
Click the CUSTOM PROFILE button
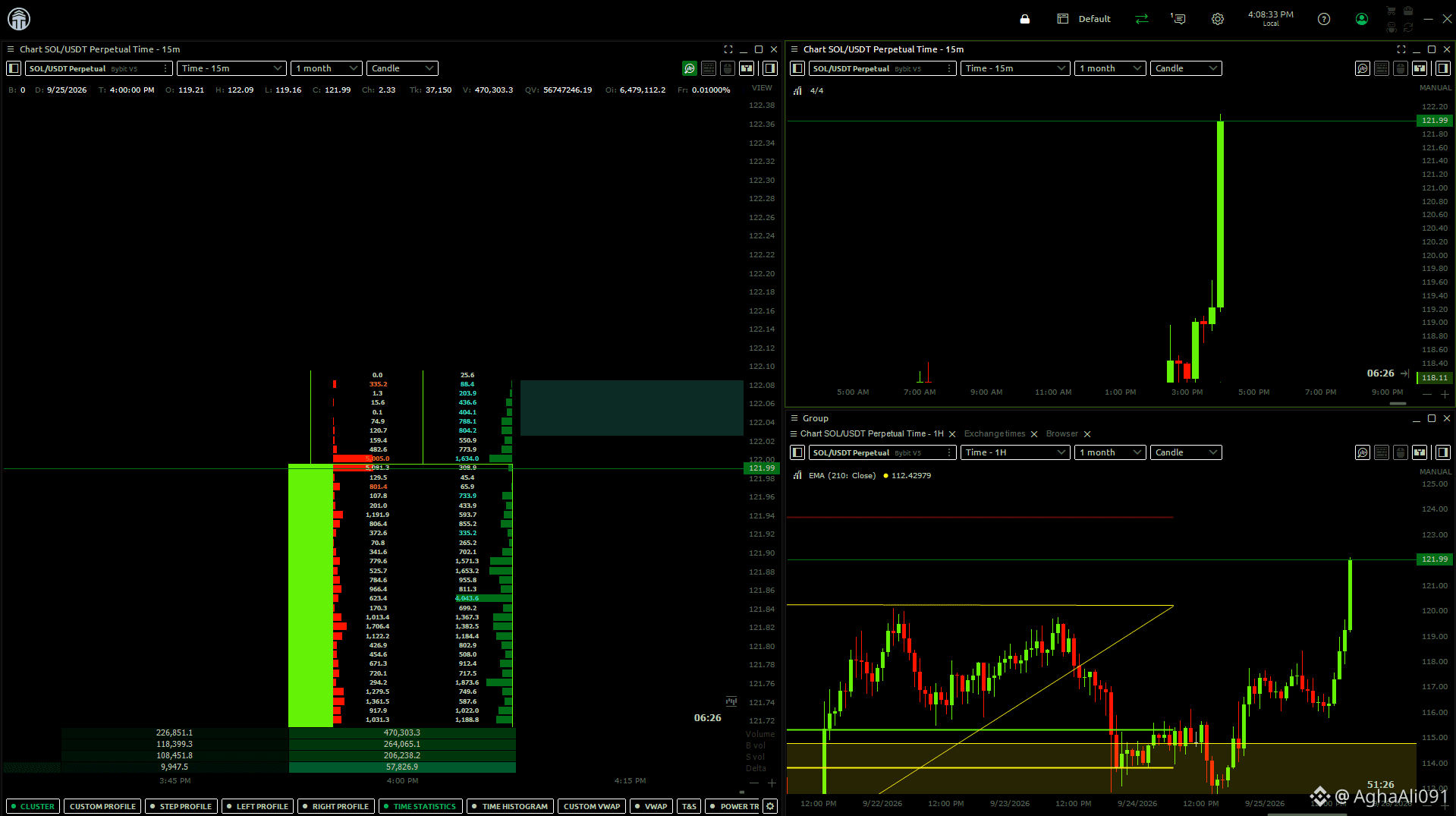click(102, 806)
